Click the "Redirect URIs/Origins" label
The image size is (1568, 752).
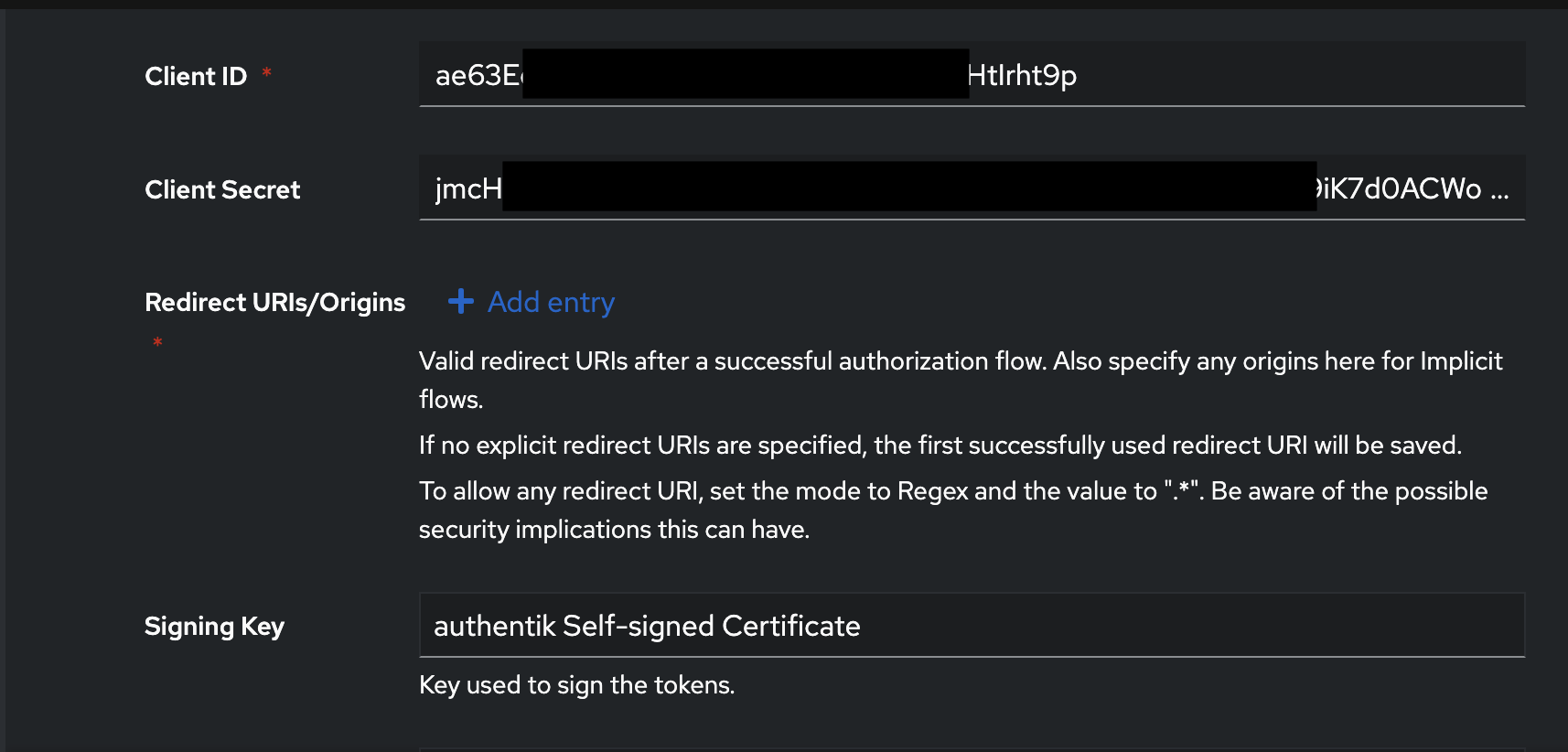click(x=274, y=302)
